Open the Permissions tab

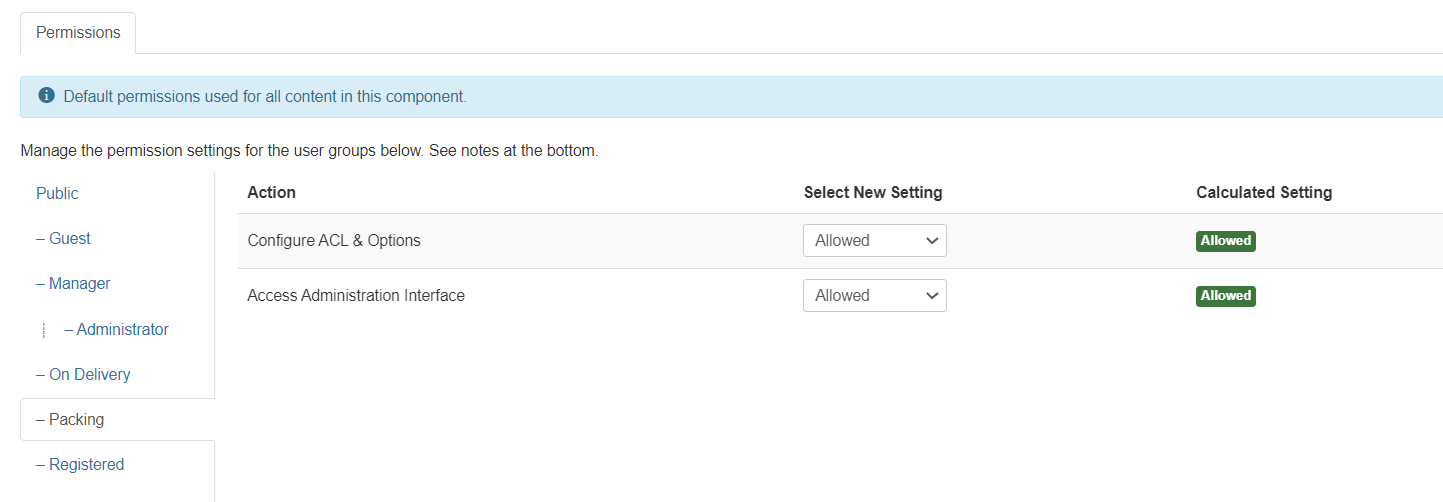[x=78, y=32]
